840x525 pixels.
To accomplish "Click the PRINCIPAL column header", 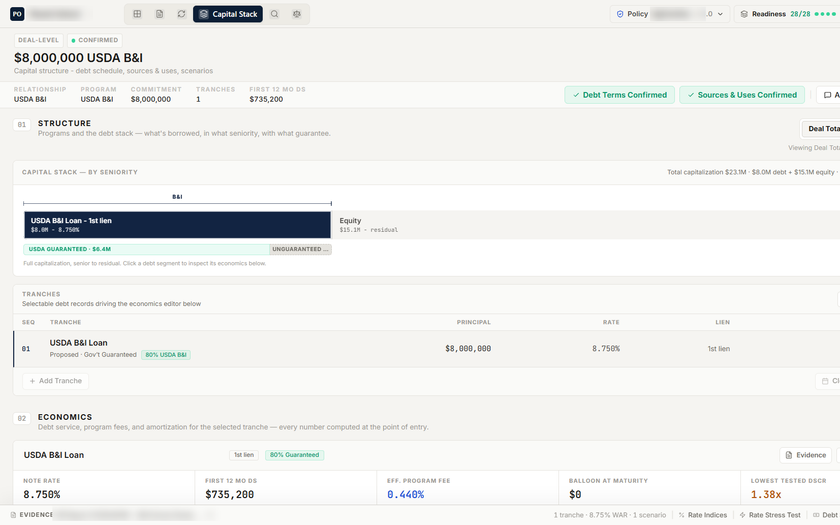I will pos(474,322).
